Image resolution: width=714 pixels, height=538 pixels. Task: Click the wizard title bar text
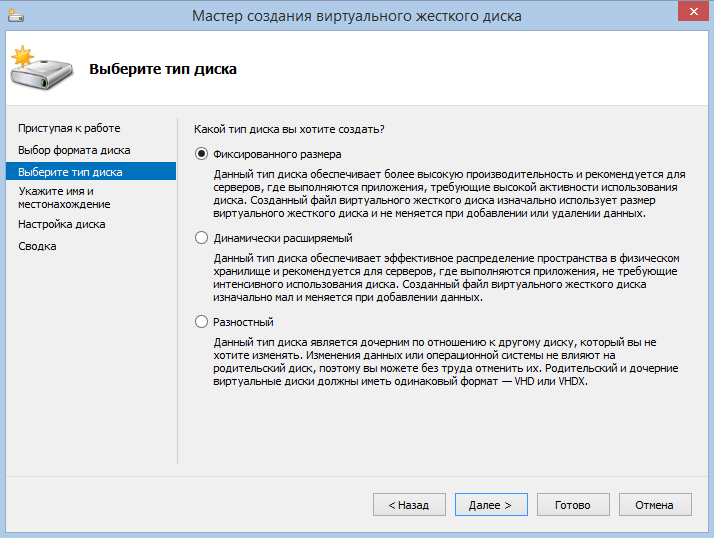pos(357,16)
